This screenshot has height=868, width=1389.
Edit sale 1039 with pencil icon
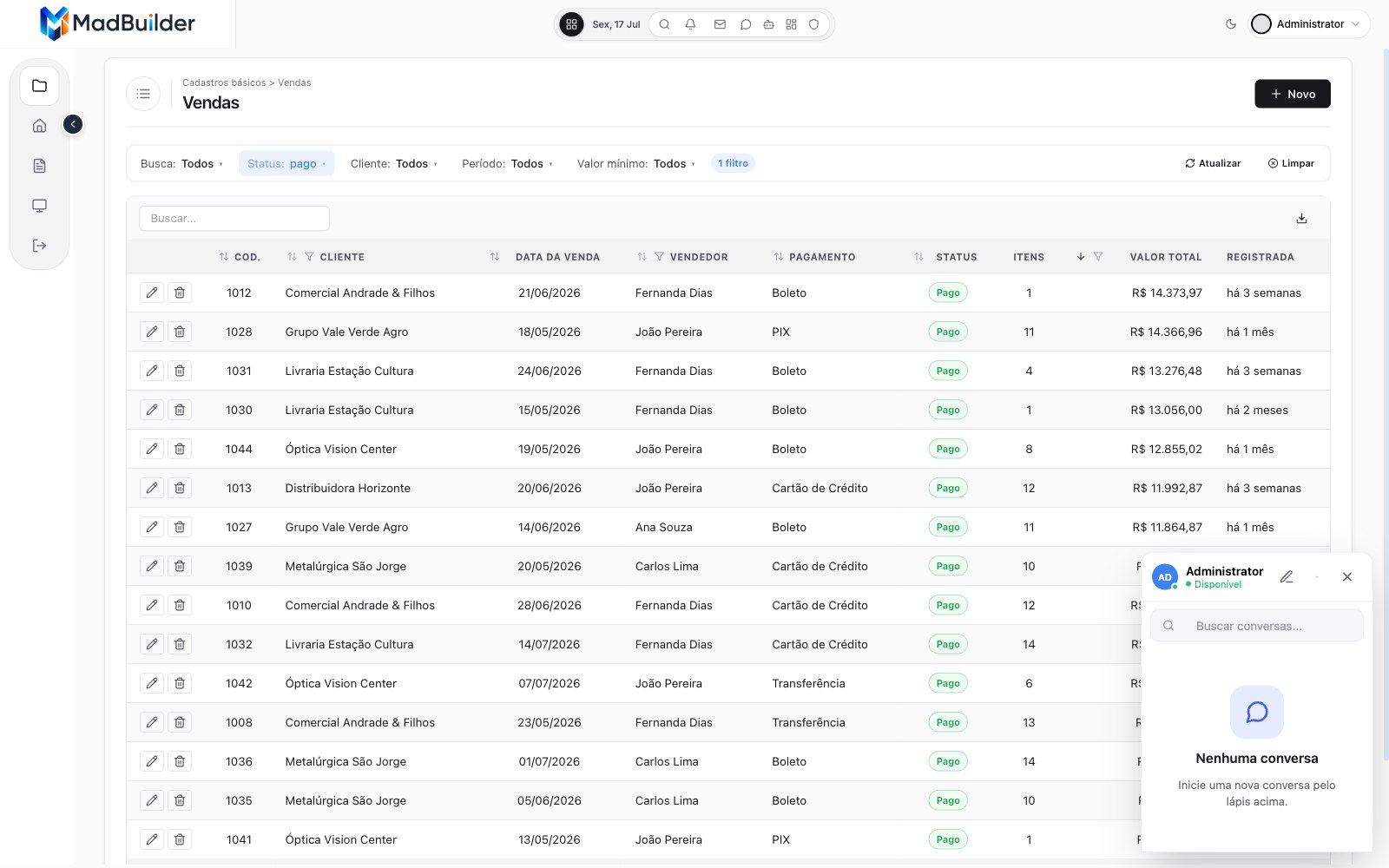(x=152, y=566)
